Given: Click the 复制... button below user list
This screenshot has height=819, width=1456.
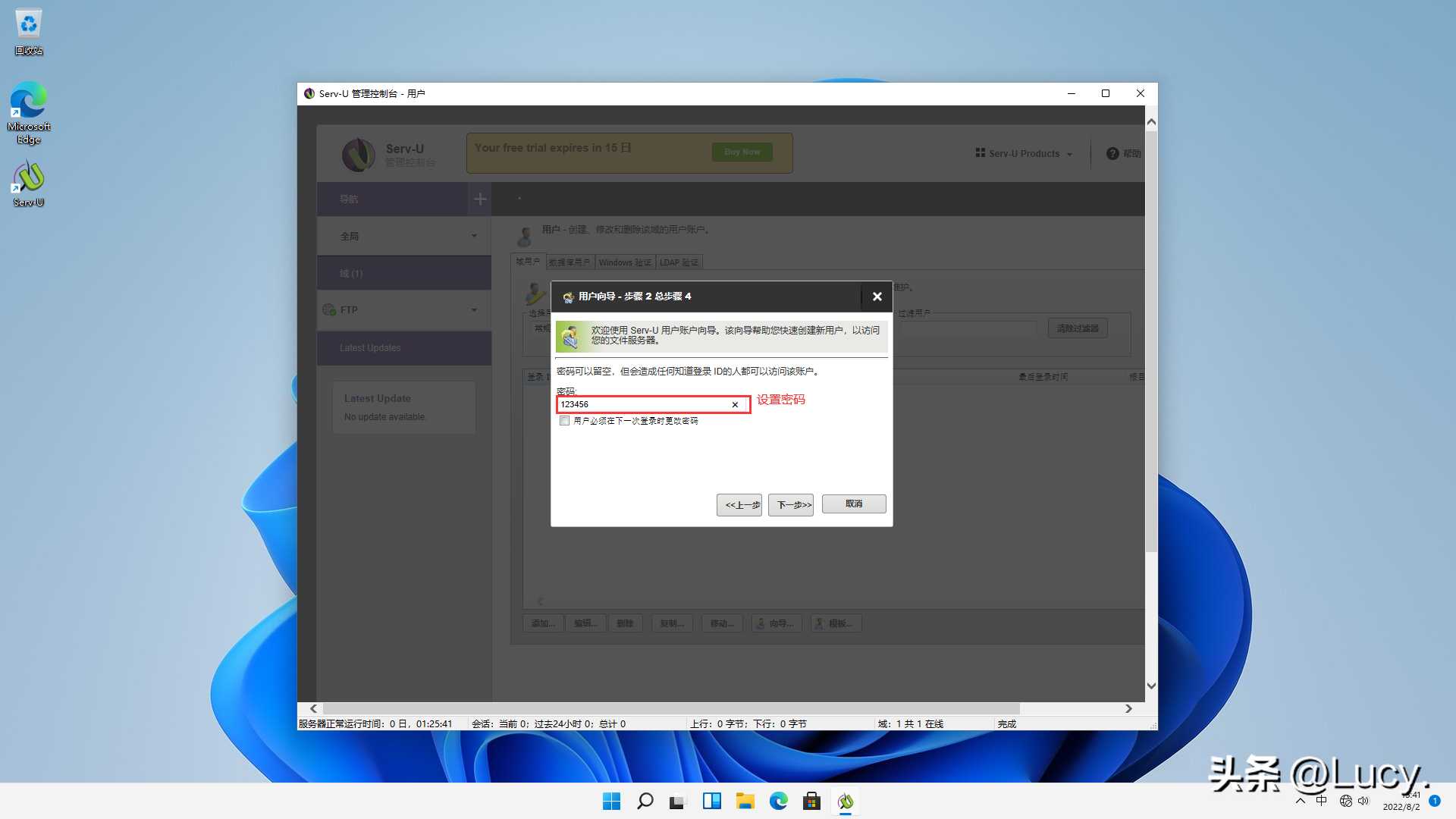Looking at the screenshot, I should [x=672, y=623].
